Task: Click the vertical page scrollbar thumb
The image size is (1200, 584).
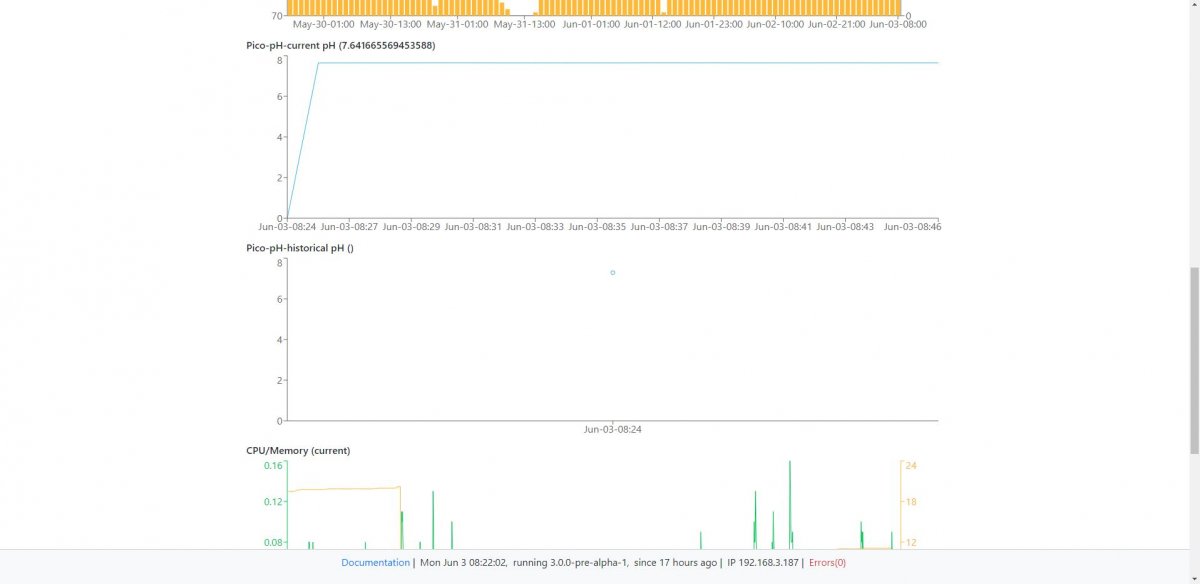Action: click(1193, 361)
